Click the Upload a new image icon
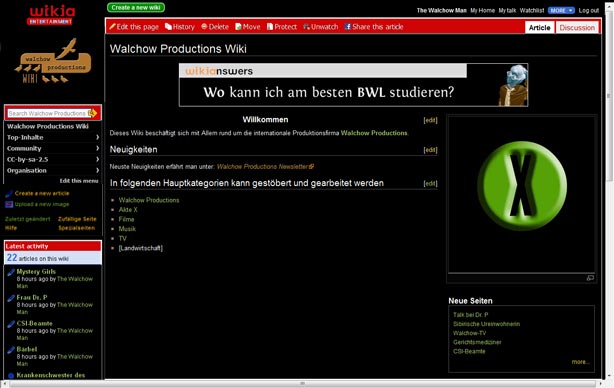Image resolution: width=614 pixels, height=388 pixels. pyautogui.click(x=9, y=204)
